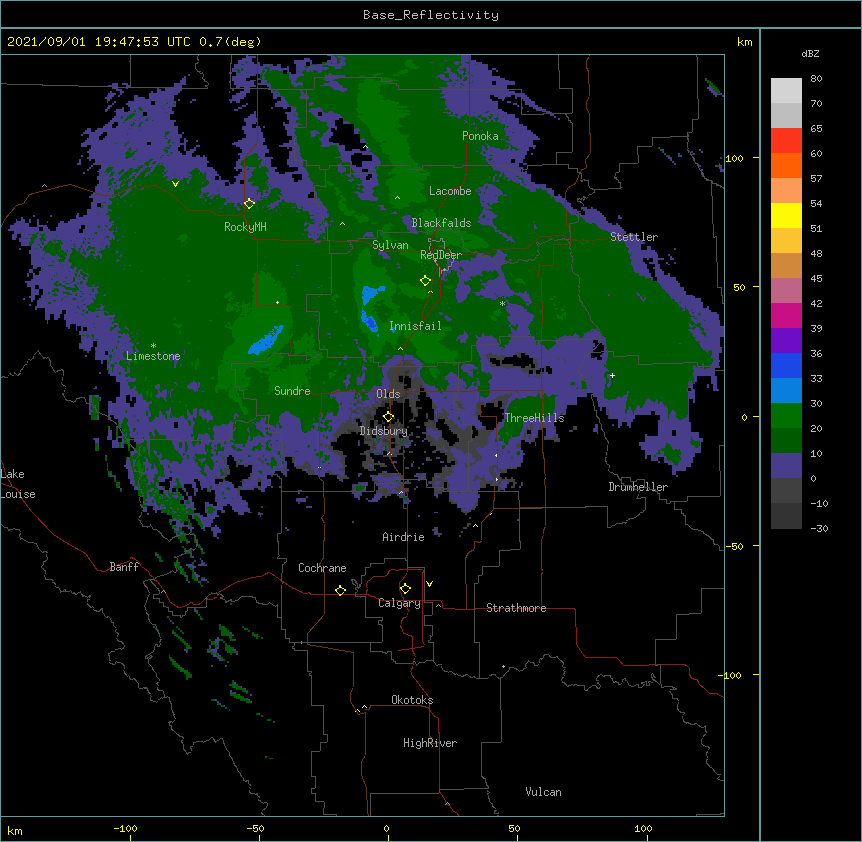Screen dimensions: 862x842
Task: Click the asterisk marker above Limestone
Action: [153, 346]
